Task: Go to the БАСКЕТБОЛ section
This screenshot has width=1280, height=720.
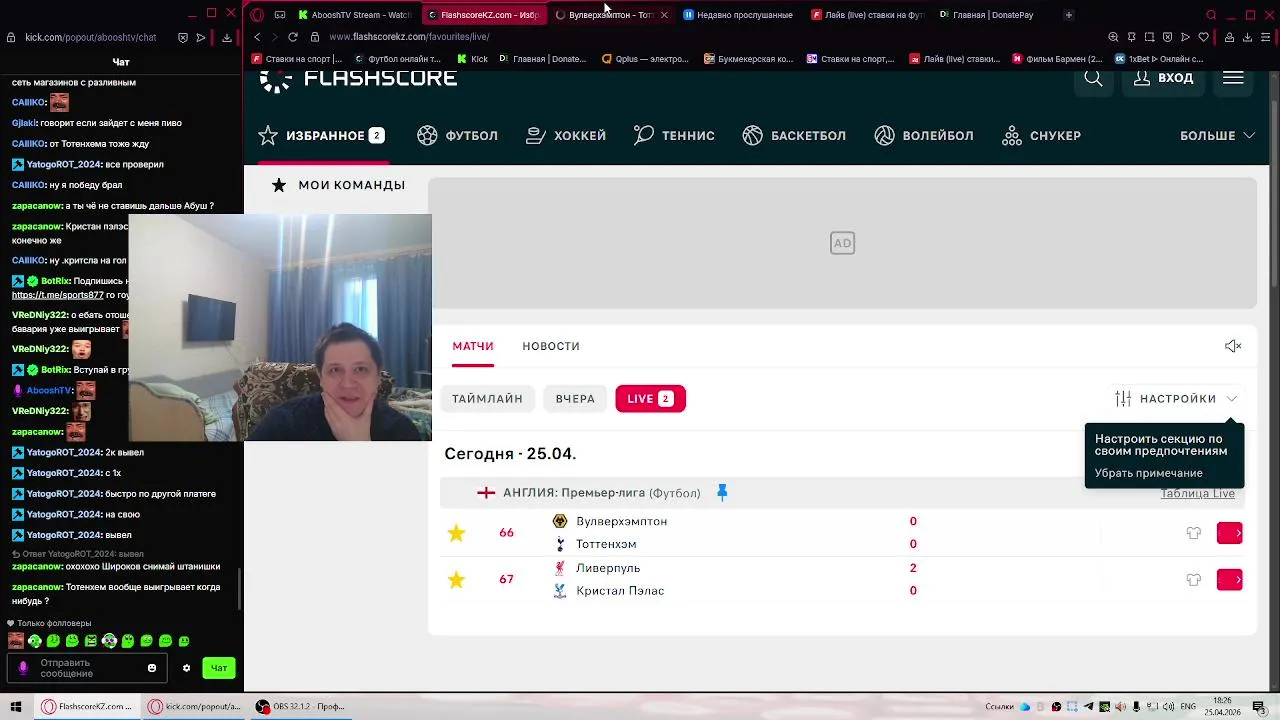Action: click(794, 136)
